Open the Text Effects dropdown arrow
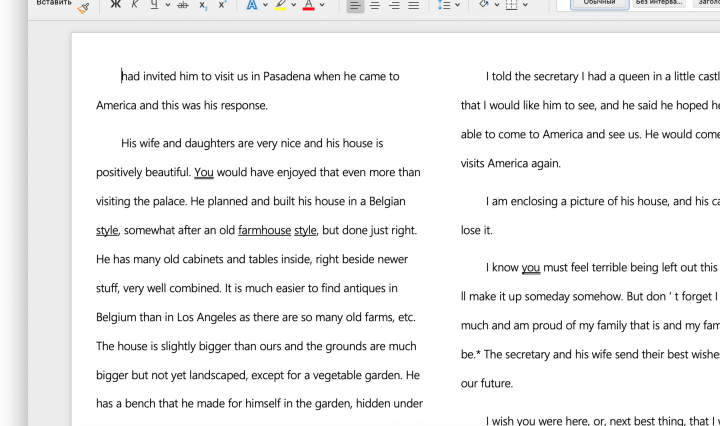The height and width of the screenshot is (426, 720). coord(265,5)
